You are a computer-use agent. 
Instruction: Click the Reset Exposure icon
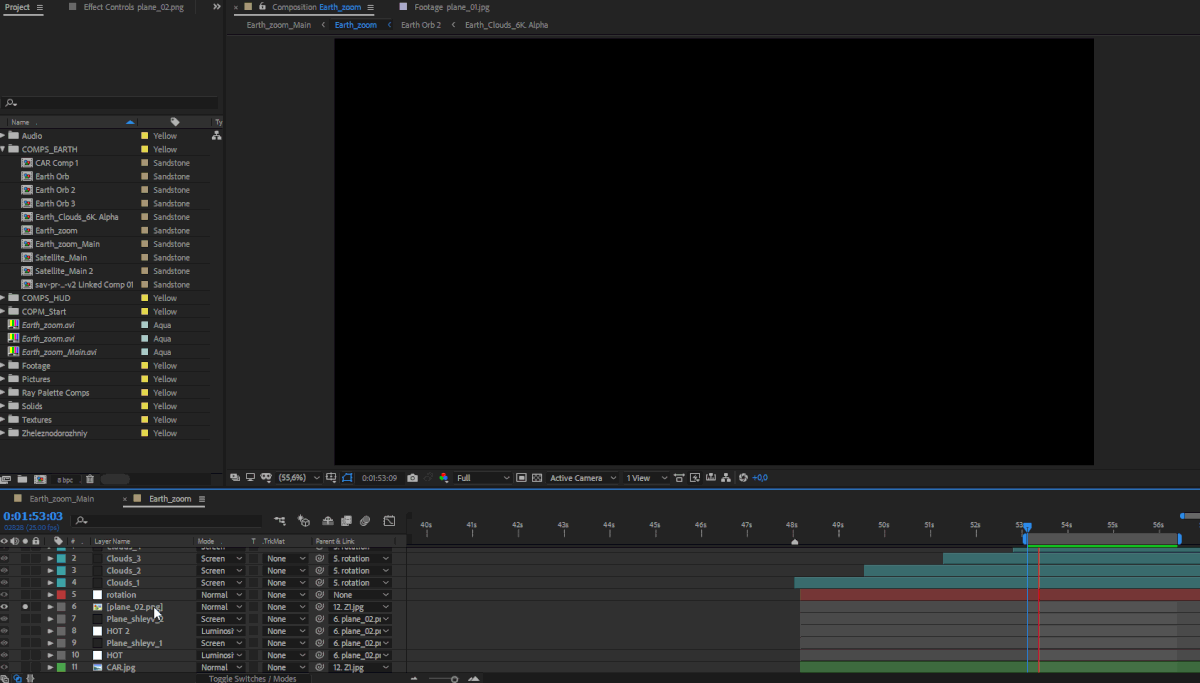pos(743,478)
